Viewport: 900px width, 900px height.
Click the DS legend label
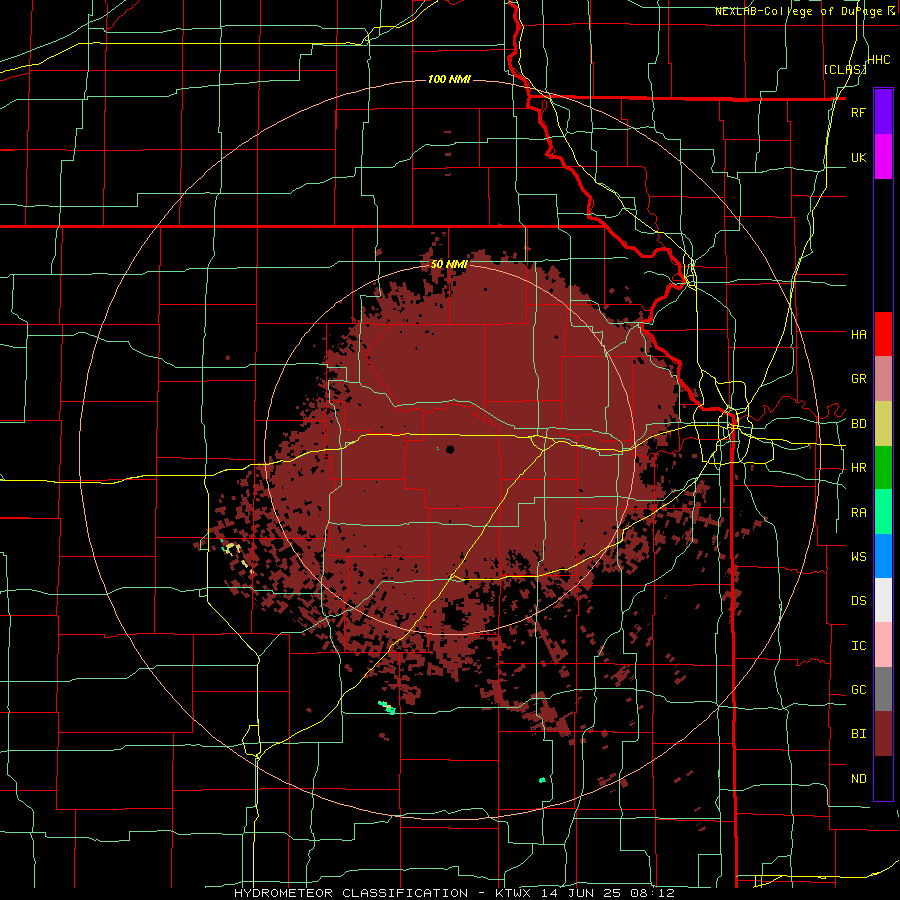pos(858,601)
